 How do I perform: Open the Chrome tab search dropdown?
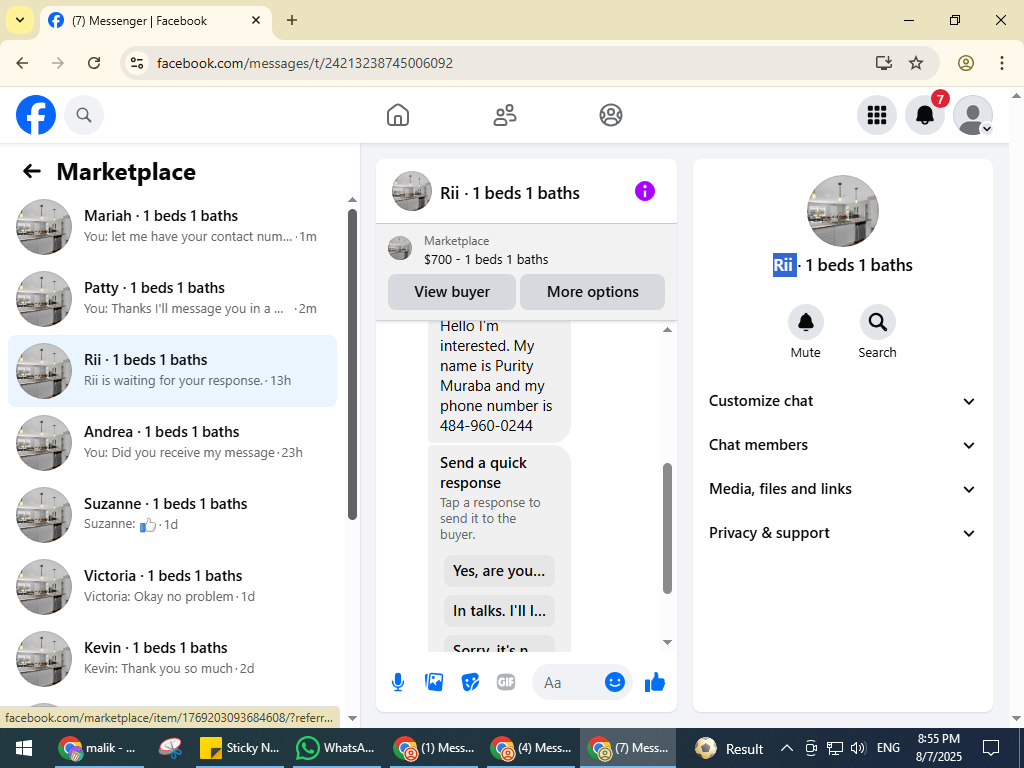tap(20, 20)
